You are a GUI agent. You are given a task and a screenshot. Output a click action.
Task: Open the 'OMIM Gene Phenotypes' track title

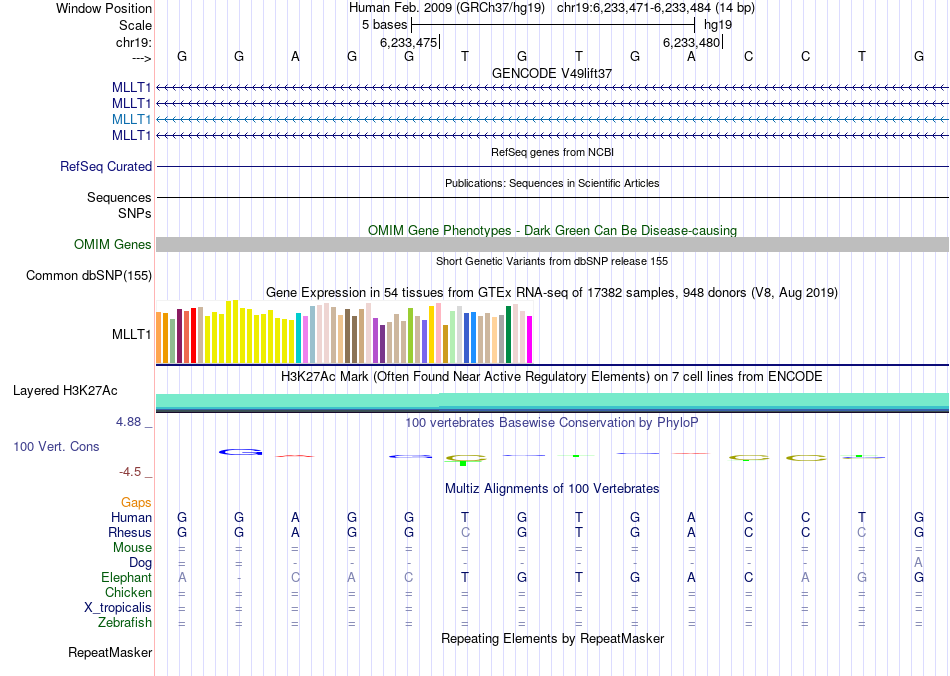[552, 230]
